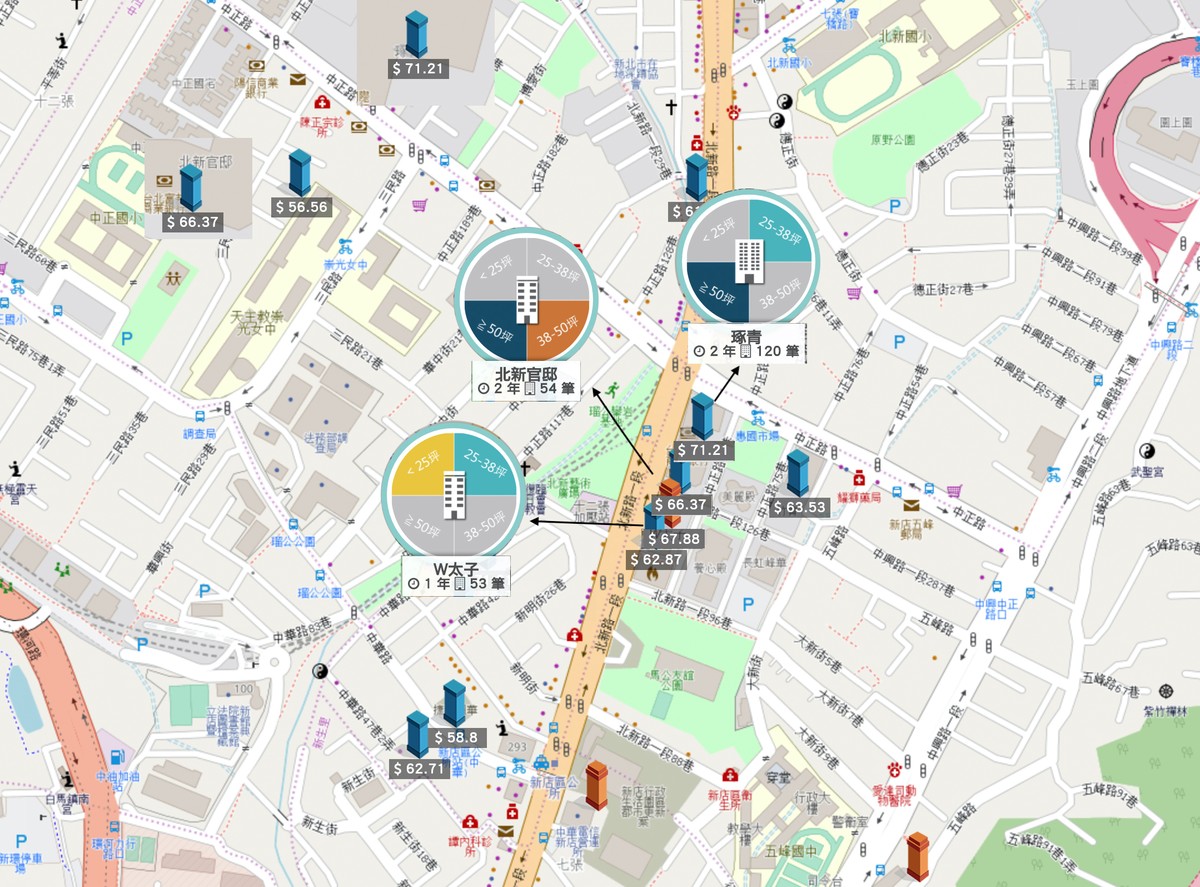
Task: Click the top building marker priced $ 71.21
Action: pos(416,34)
